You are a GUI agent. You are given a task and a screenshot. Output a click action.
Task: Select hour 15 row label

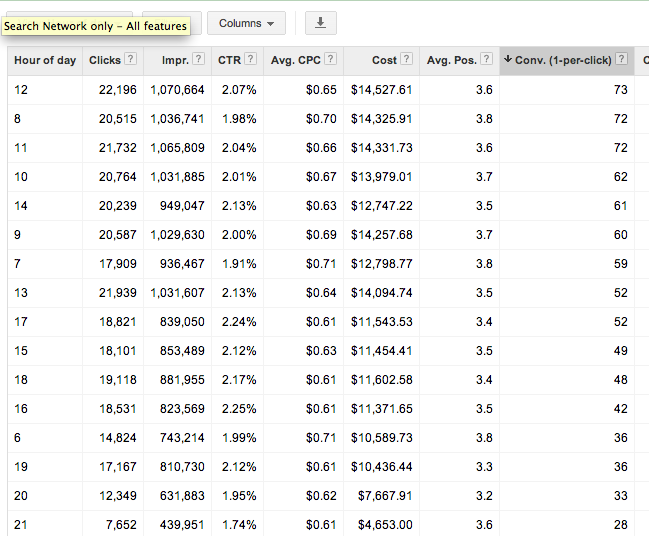21,351
